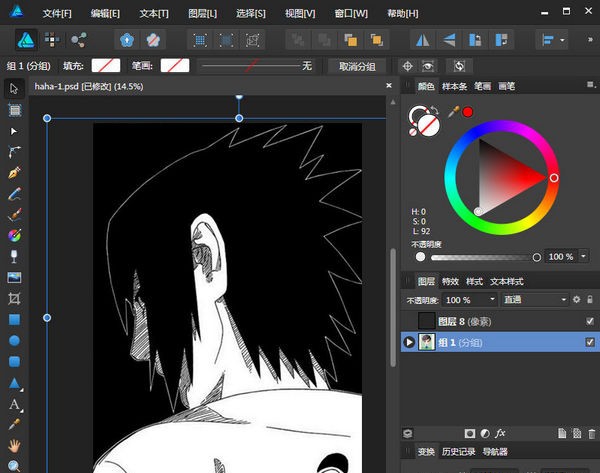Select the Pencil tool
This screenshot has height=473, width=600.
[x=14, y=194]
